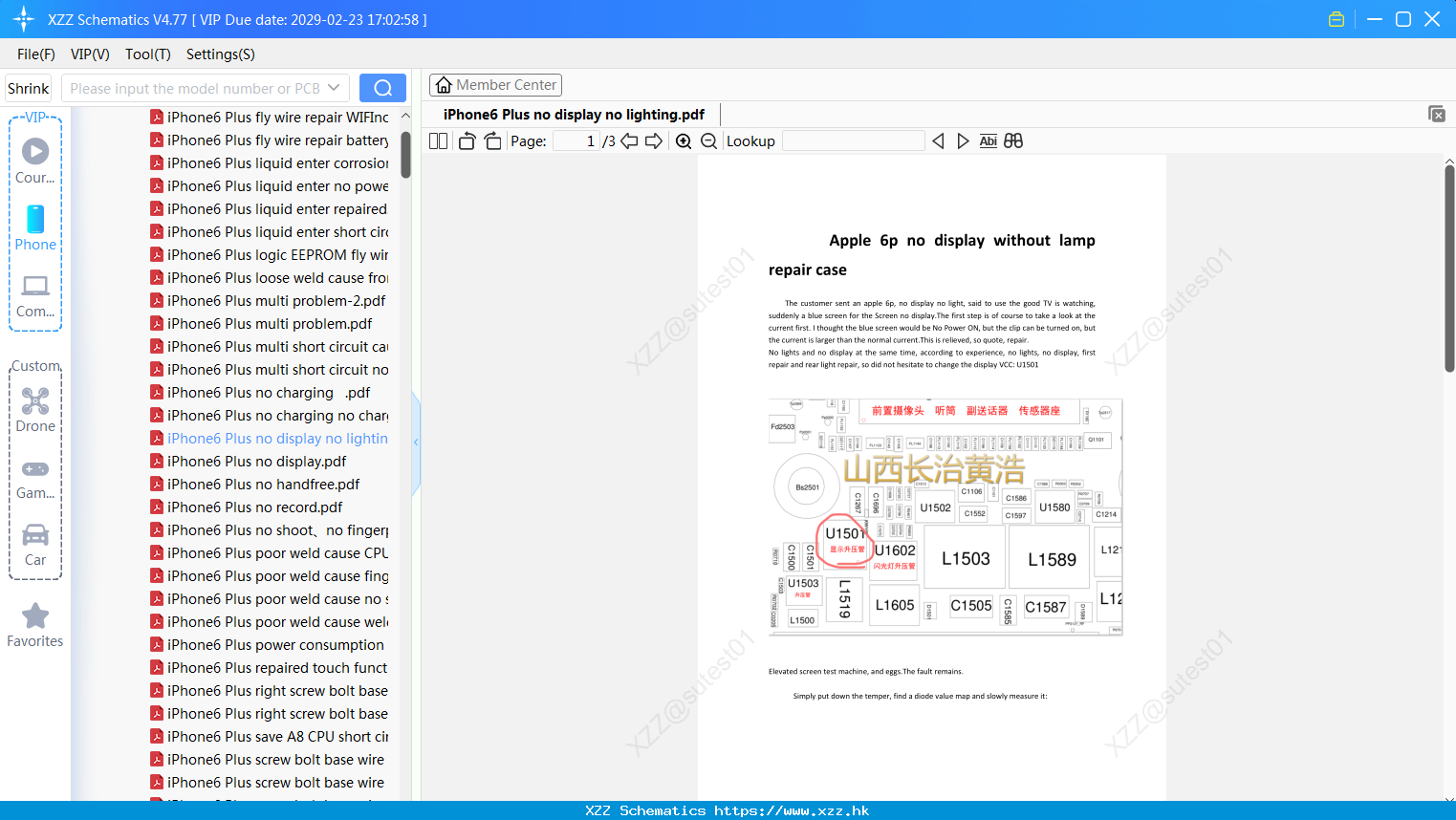Select the Phone category
Image resolution: width=1456 pixels, height=820 pixels.
coord(35,227)
